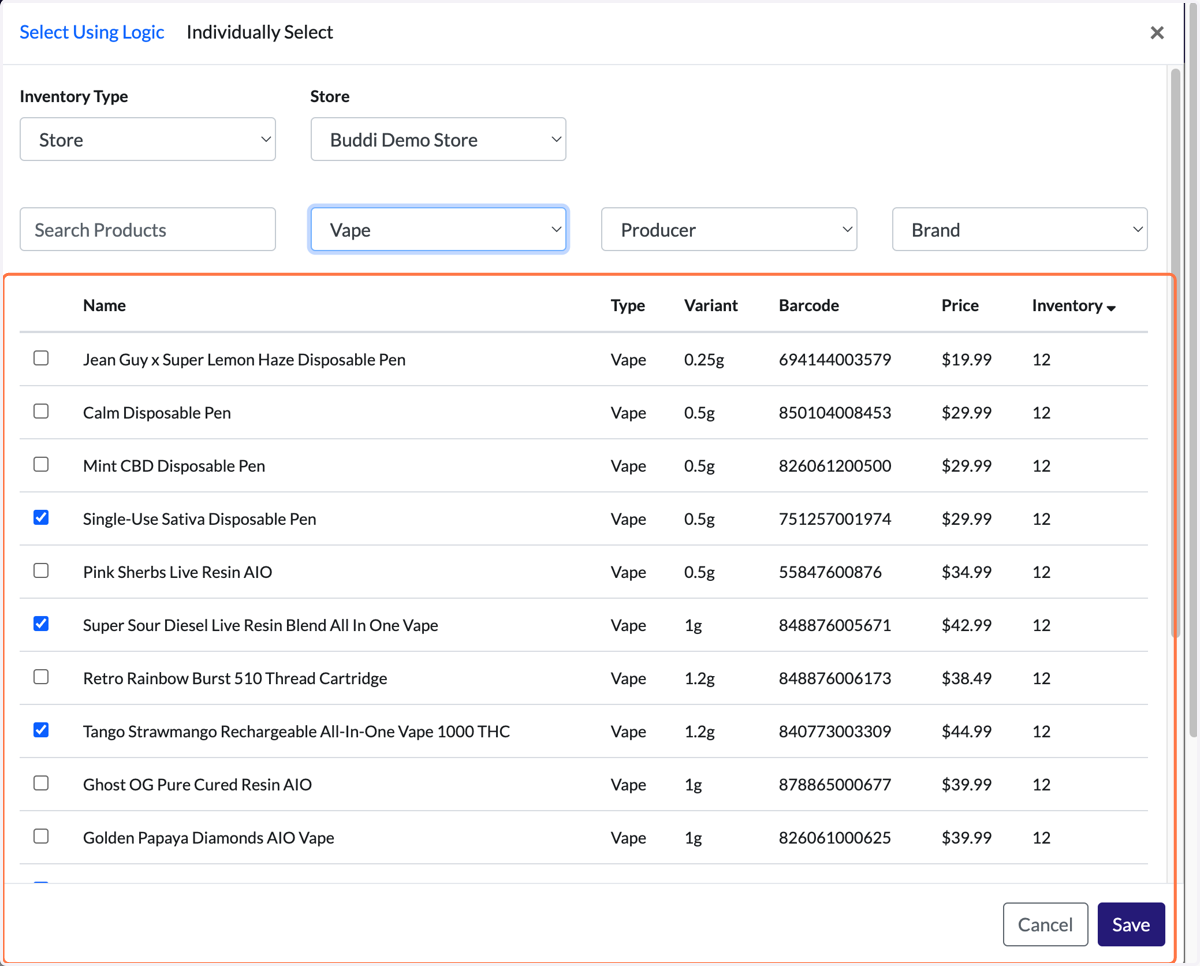The image size is (1200, 966).
Task: Click Retro Rainbow Burst 510 Thread Cartridge name
Action: click(x=235, y=678)
